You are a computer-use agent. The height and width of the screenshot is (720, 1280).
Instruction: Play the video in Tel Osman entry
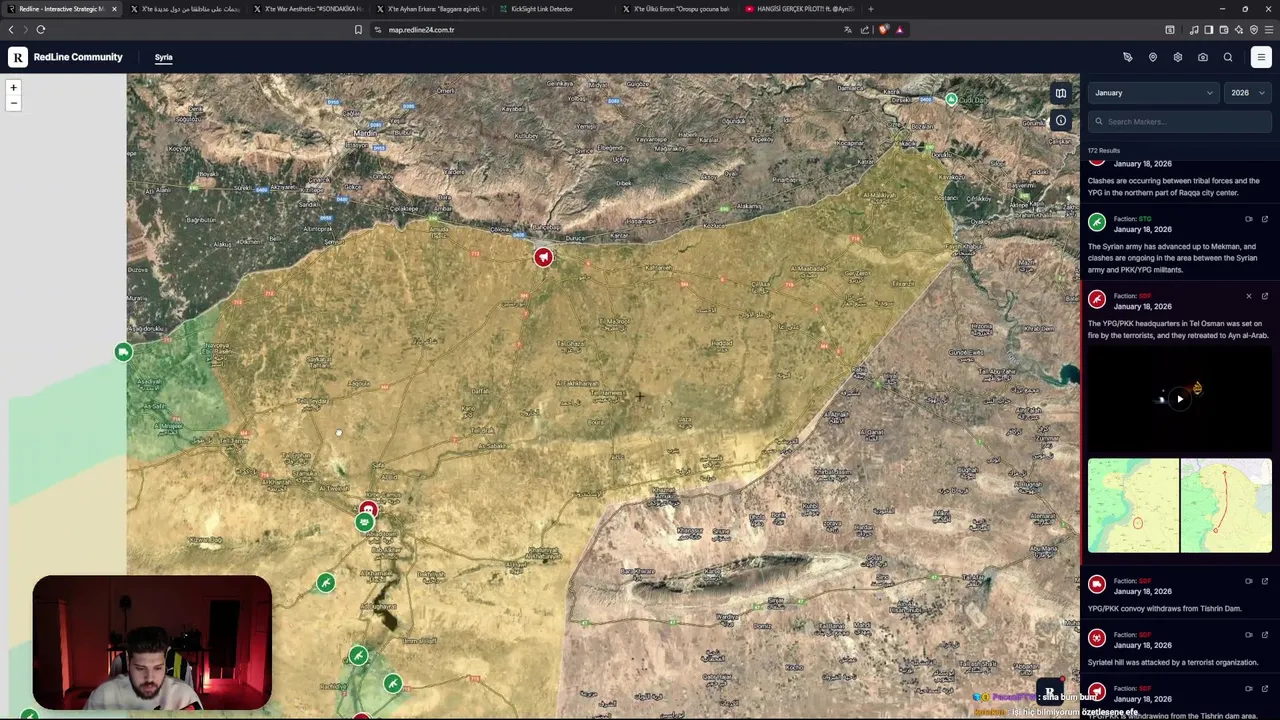[x=1180, y=399]
